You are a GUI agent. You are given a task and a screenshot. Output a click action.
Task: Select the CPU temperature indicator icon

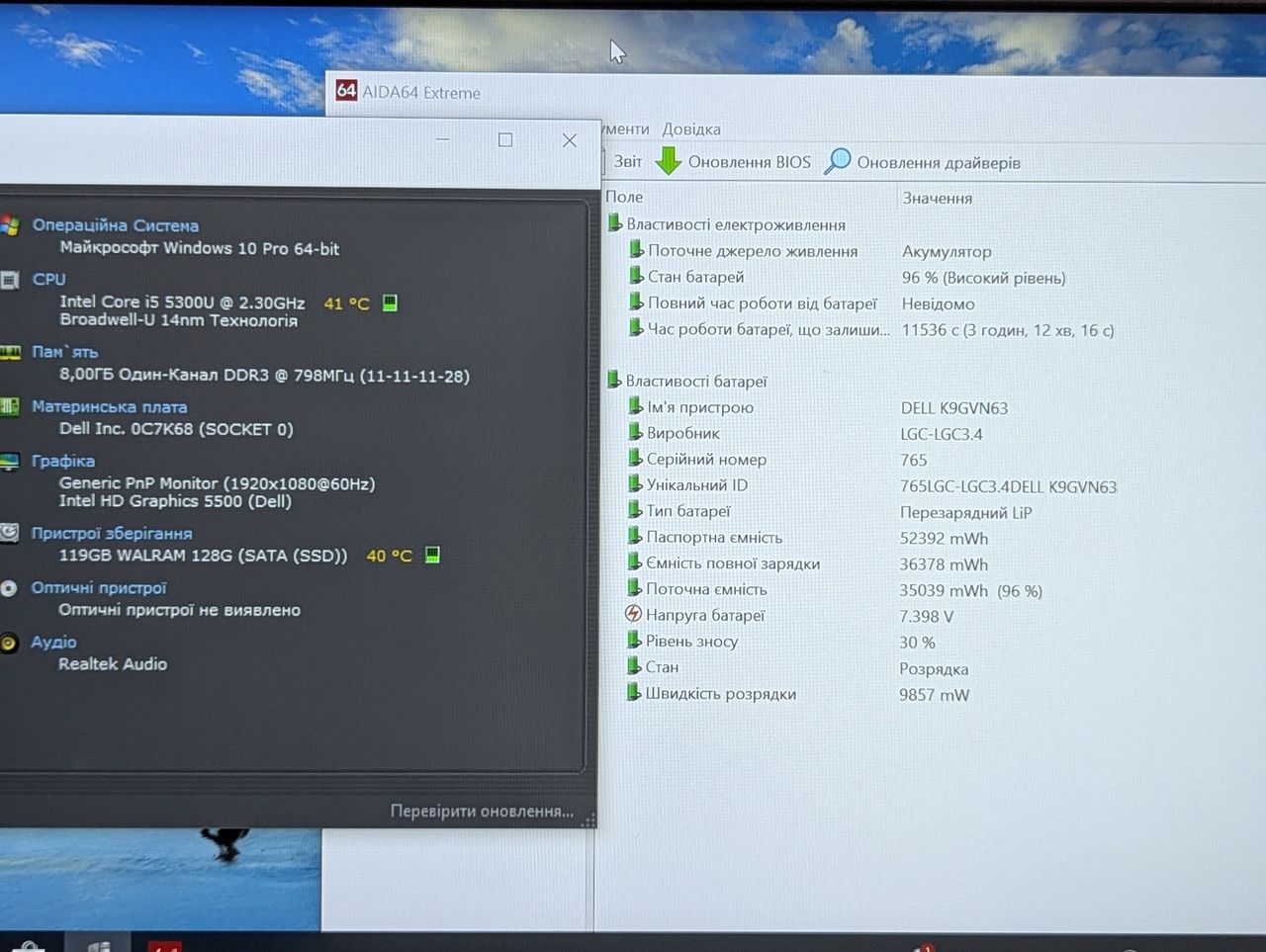pos(390,303)
